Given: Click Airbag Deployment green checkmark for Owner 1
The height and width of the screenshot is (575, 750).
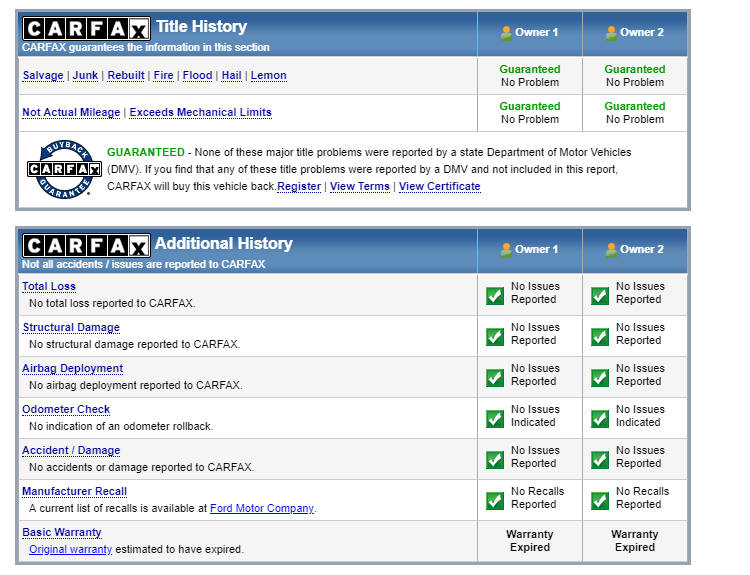Looking at the screenshot, I should coord(495,378).
